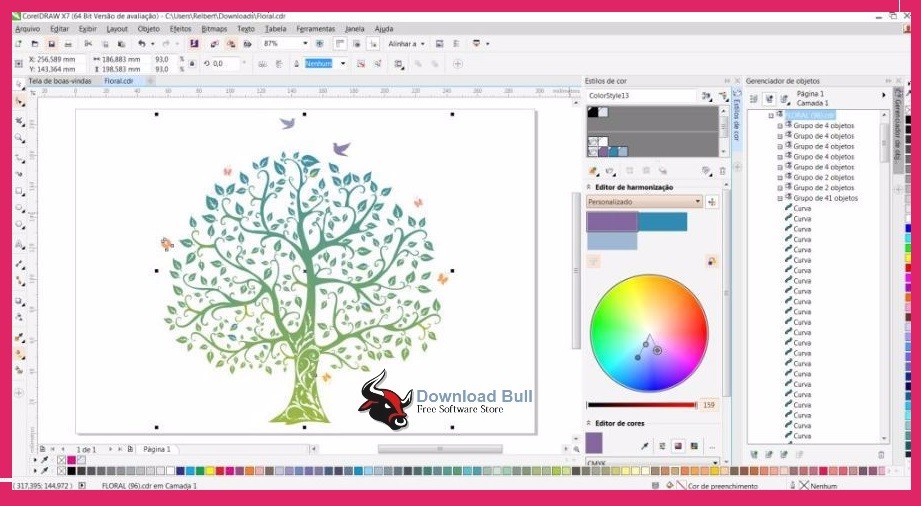
Task: Toggle show guidelines button in toolbar
Action: 373,44
